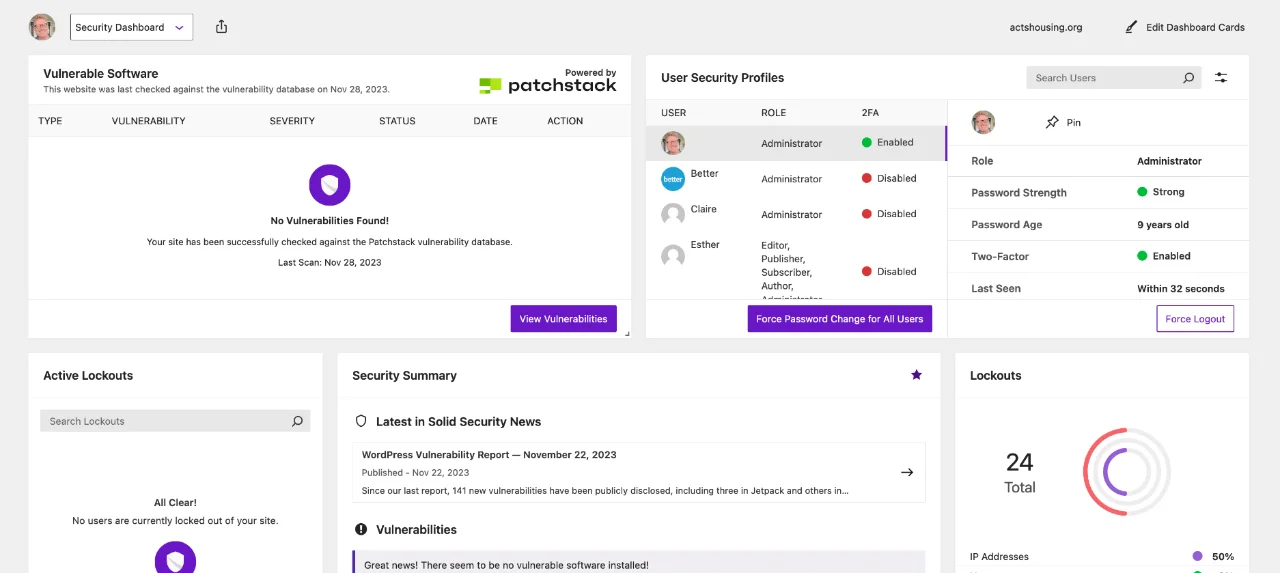The width and height of the screenshot is (1280, 573).
Task: Open the WordPress Vulnerability Report arrow
Action: [x=907, y=472]
